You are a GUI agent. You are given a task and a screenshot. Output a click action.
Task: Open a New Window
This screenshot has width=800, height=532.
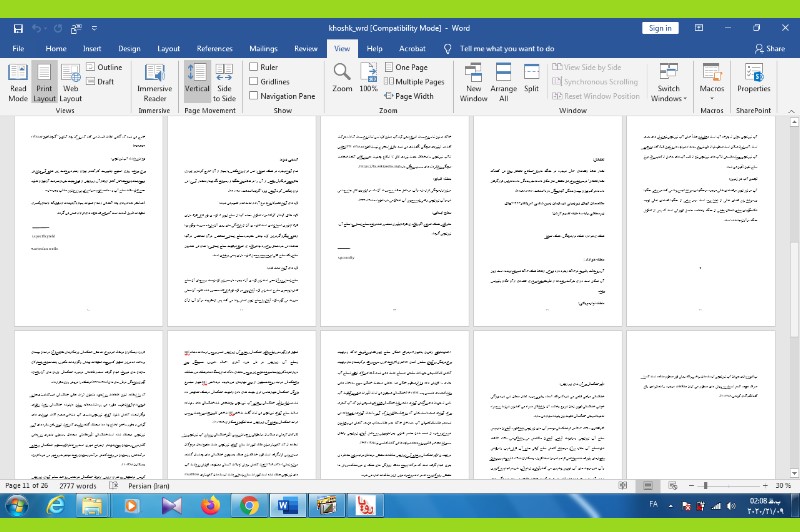pos(473,82)
